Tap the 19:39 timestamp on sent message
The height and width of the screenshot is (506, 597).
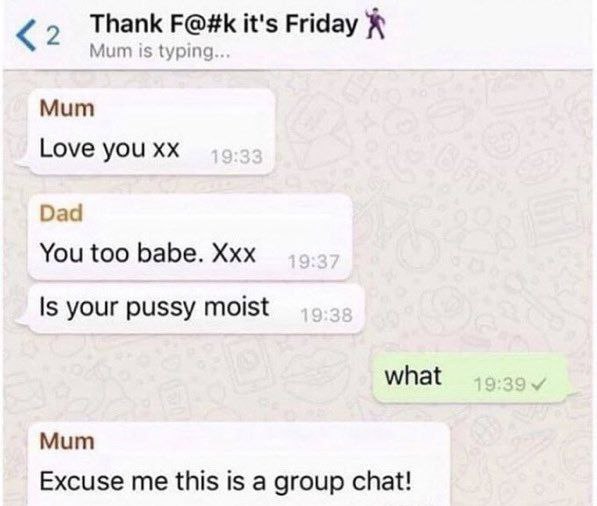[500, 385]
